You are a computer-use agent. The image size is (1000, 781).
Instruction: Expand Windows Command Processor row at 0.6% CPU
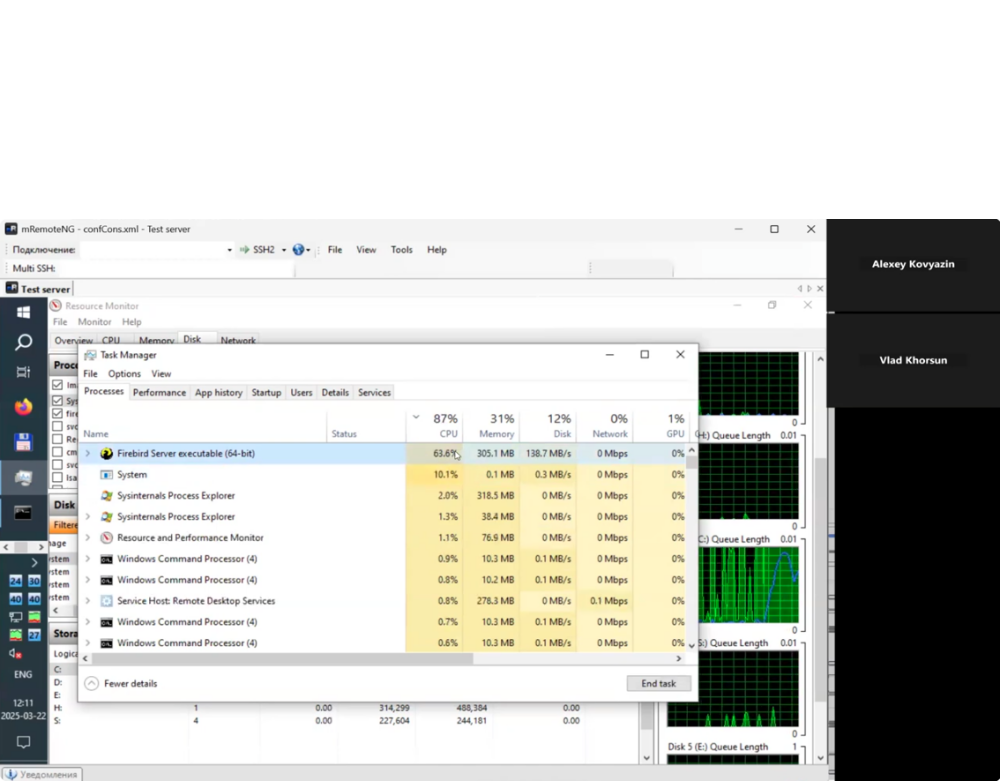tap(88, 643)
